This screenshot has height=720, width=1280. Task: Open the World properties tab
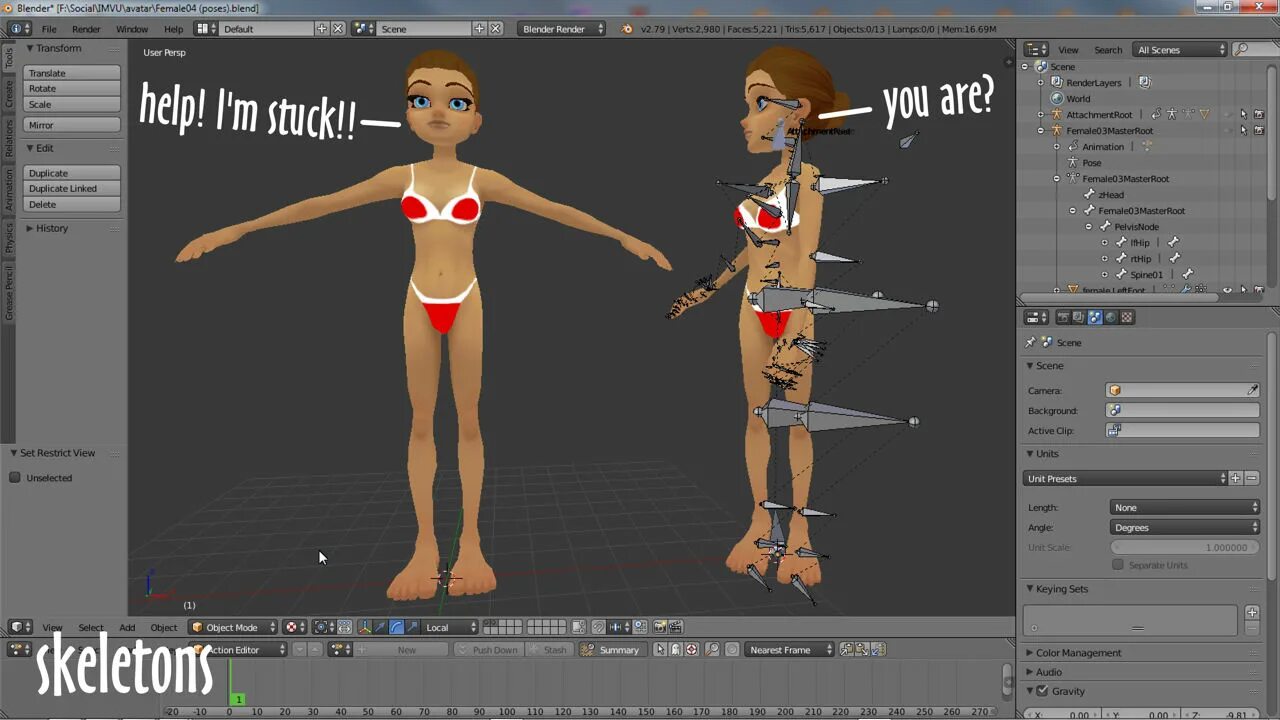(x=1111, y=317)
